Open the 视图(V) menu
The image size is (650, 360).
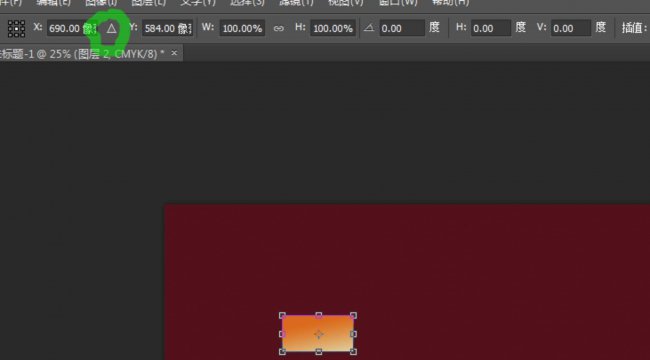pos(345,2)
